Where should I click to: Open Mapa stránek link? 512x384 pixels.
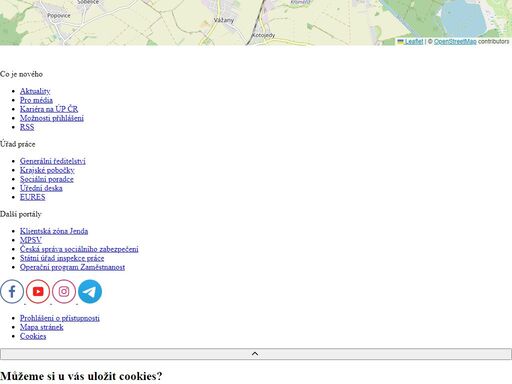point(42,327)
